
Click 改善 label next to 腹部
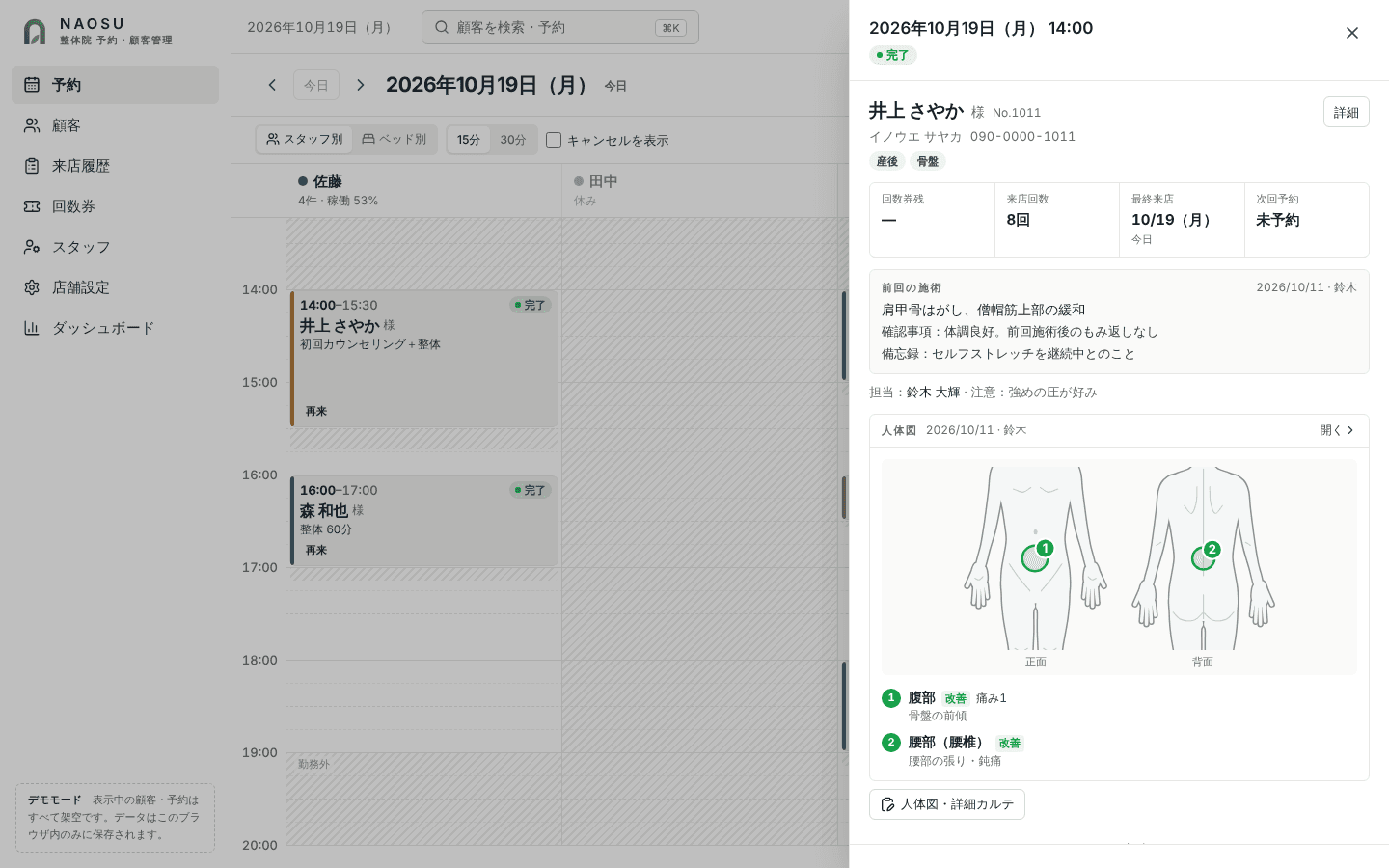(x=956, y=698)
